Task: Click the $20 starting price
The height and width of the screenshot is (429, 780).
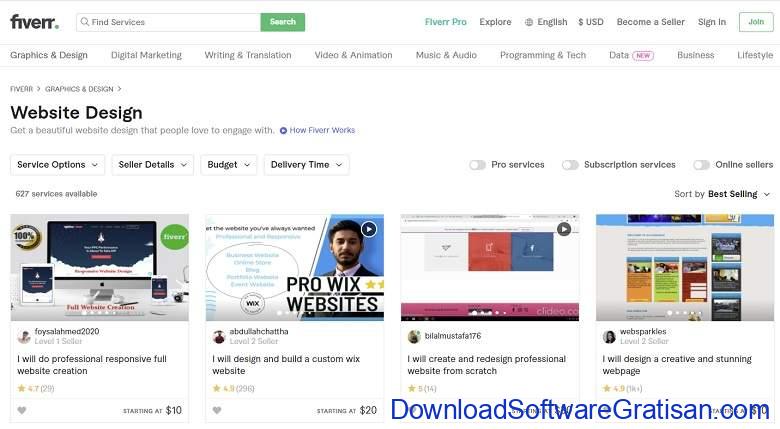Action: click(x=368, y=411)
